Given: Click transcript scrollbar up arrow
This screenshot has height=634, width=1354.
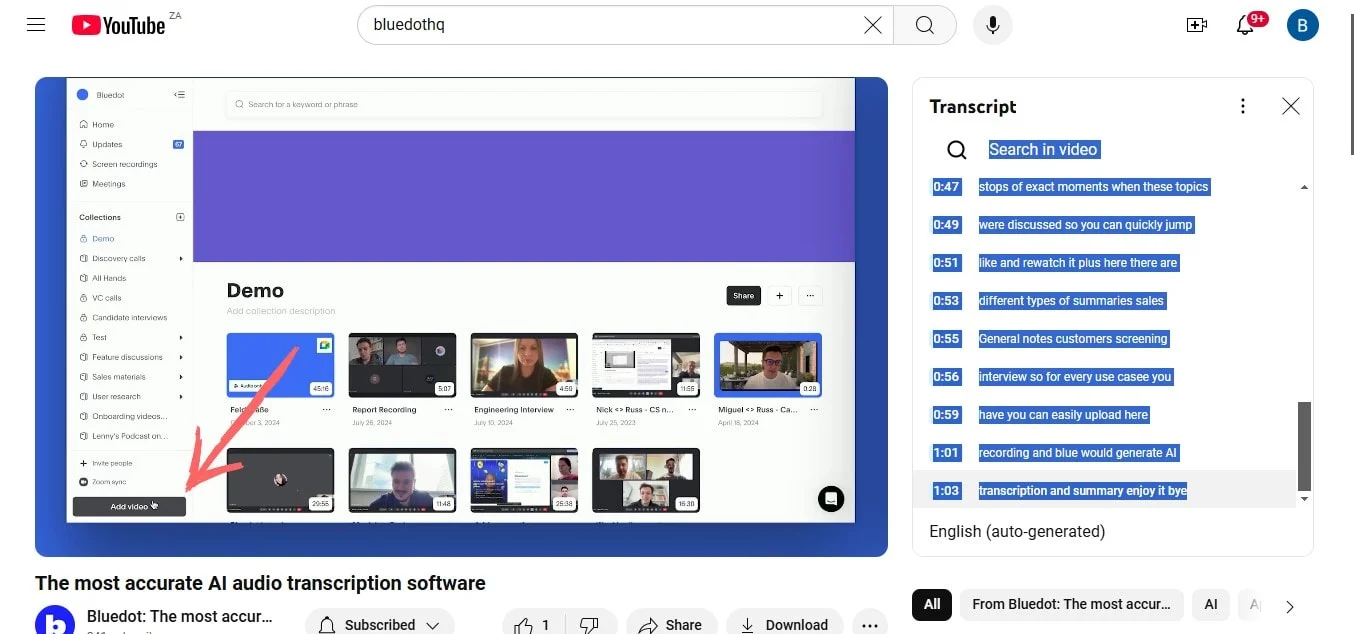Looking at the screenshot, I should [1304, 187].
